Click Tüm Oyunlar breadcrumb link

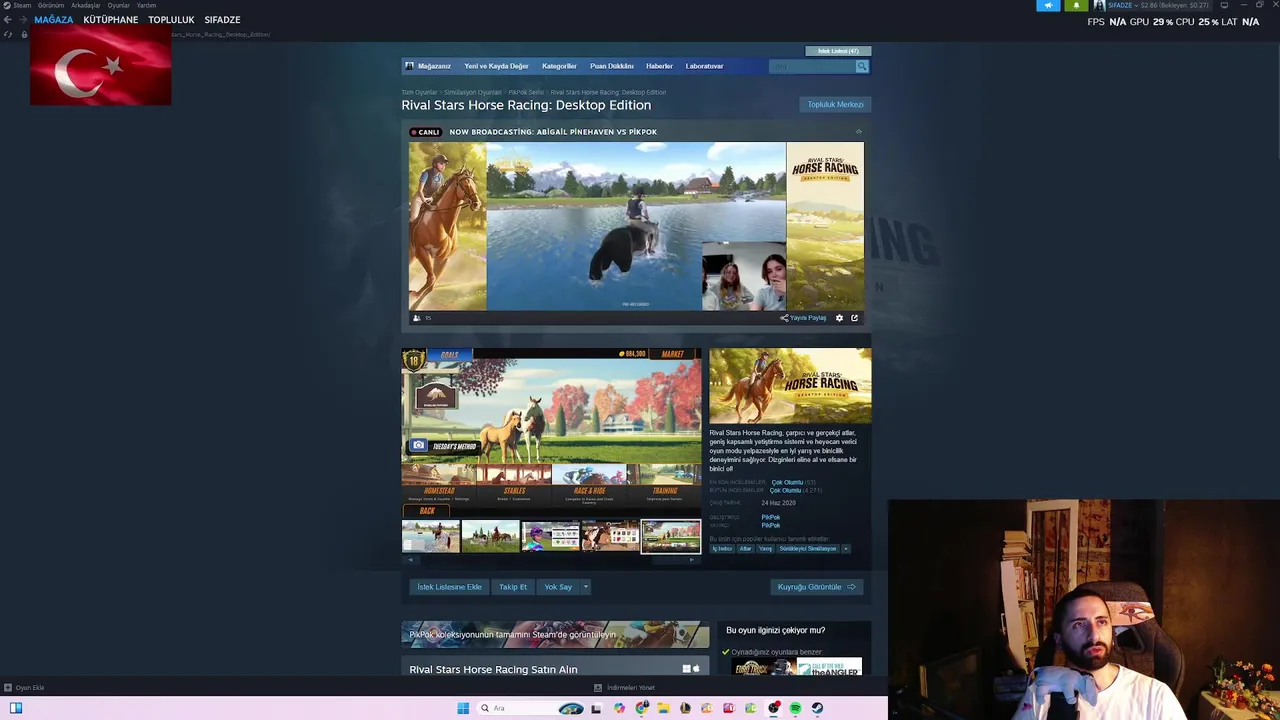tap(419, 92)
